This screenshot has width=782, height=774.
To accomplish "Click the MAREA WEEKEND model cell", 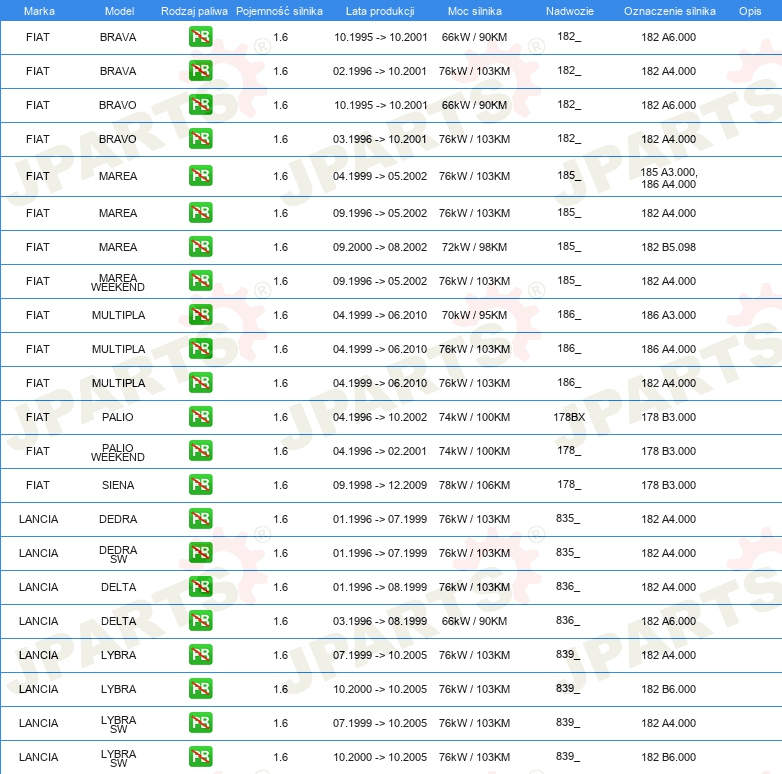I will click(x=118, y=282).
